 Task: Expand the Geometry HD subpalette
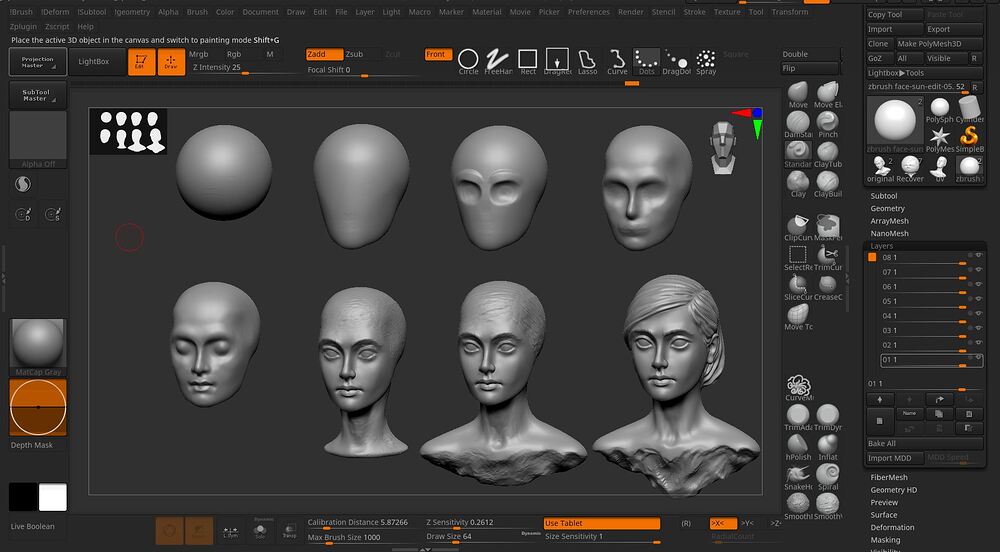point(893,490)
